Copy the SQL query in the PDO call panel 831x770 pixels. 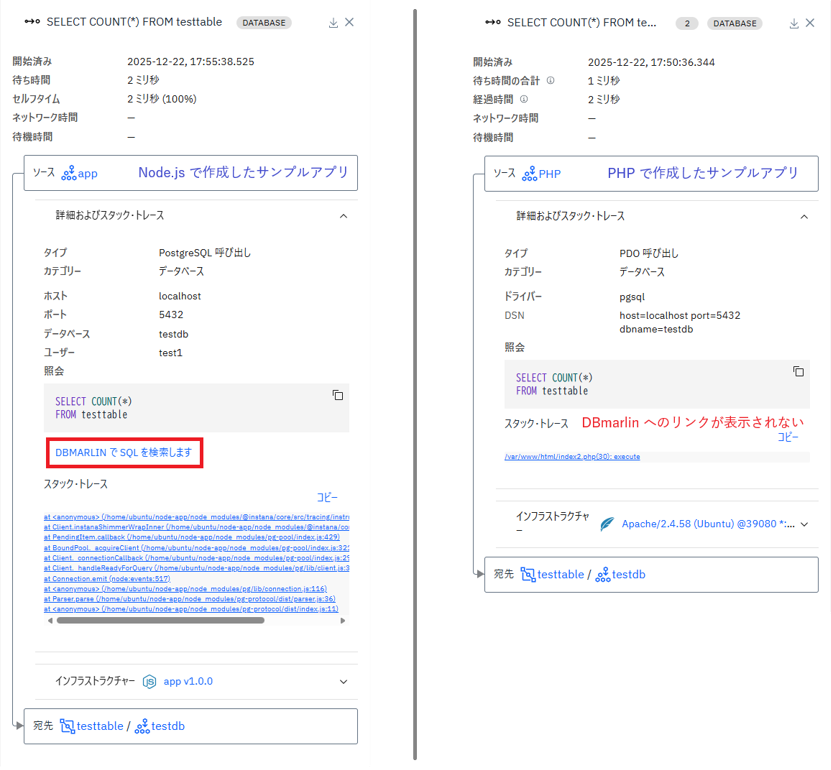pyautogui.click(x=798, y=371)
